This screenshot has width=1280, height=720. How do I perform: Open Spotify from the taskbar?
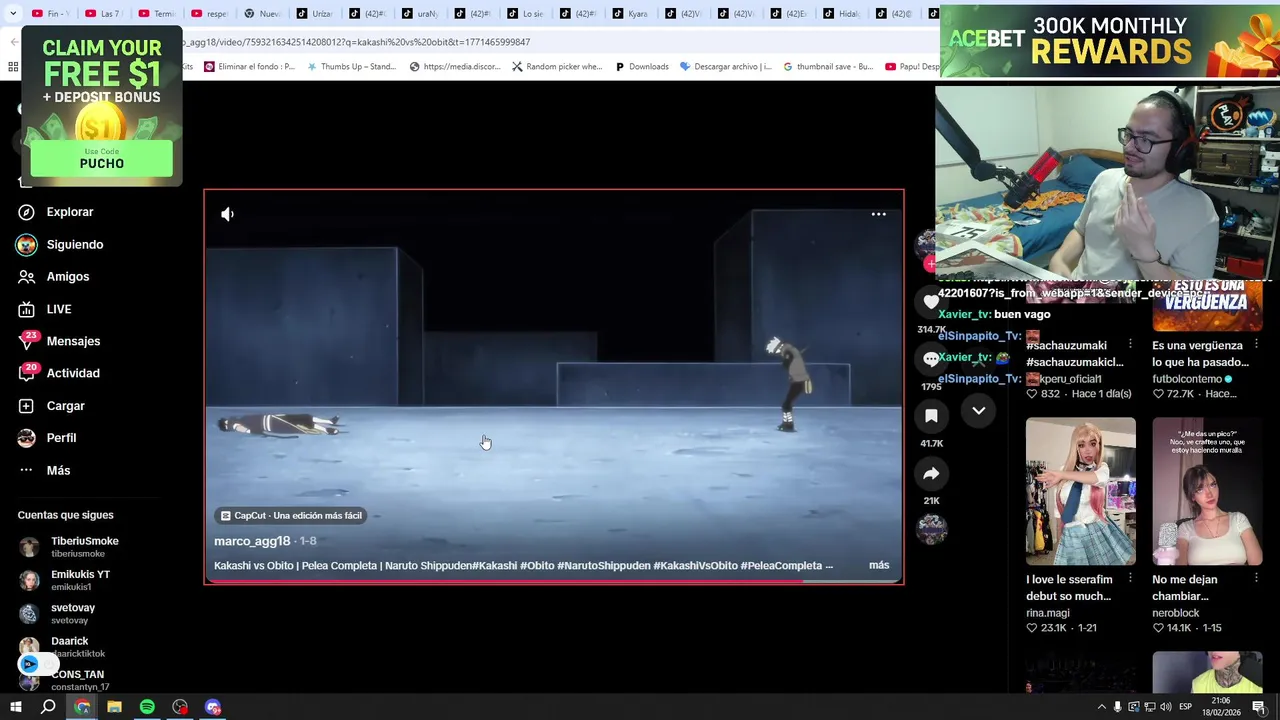coord(147,707)
